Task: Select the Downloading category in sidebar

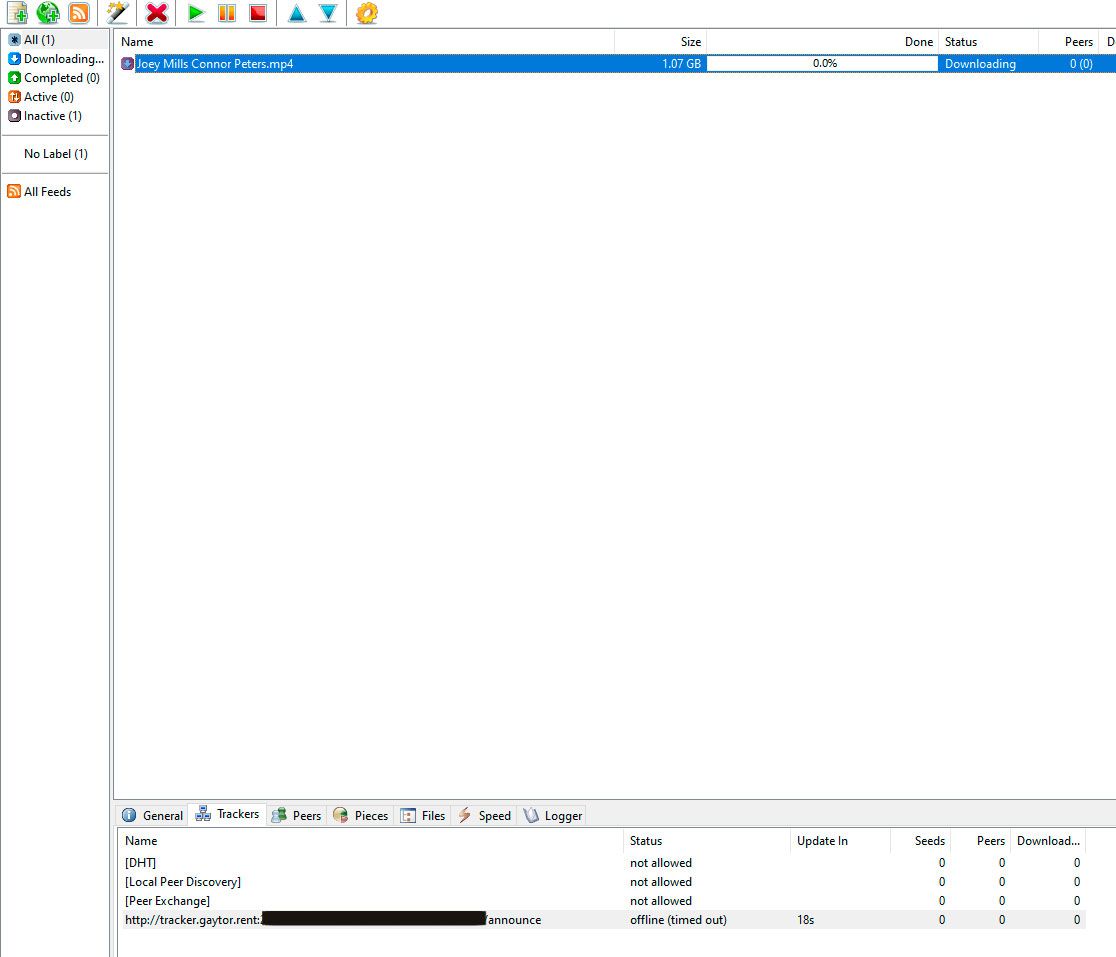Action: point(56,59)
